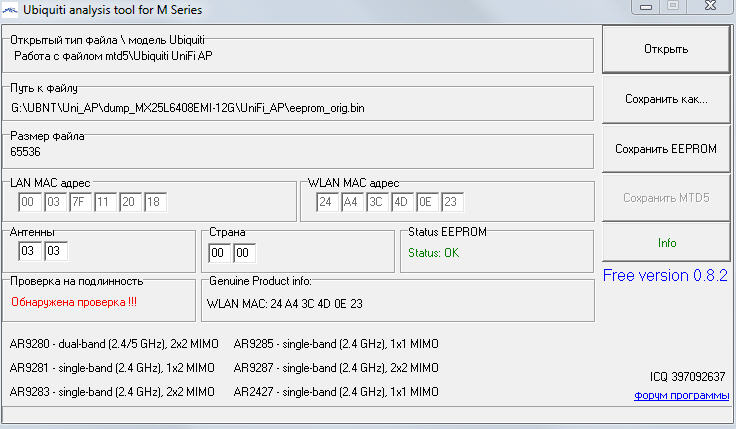Click AR9287 single-band 2x2 MIMO line
This screenshot has width=736, height=429.
pyautogui.click(x=336, y=368)
